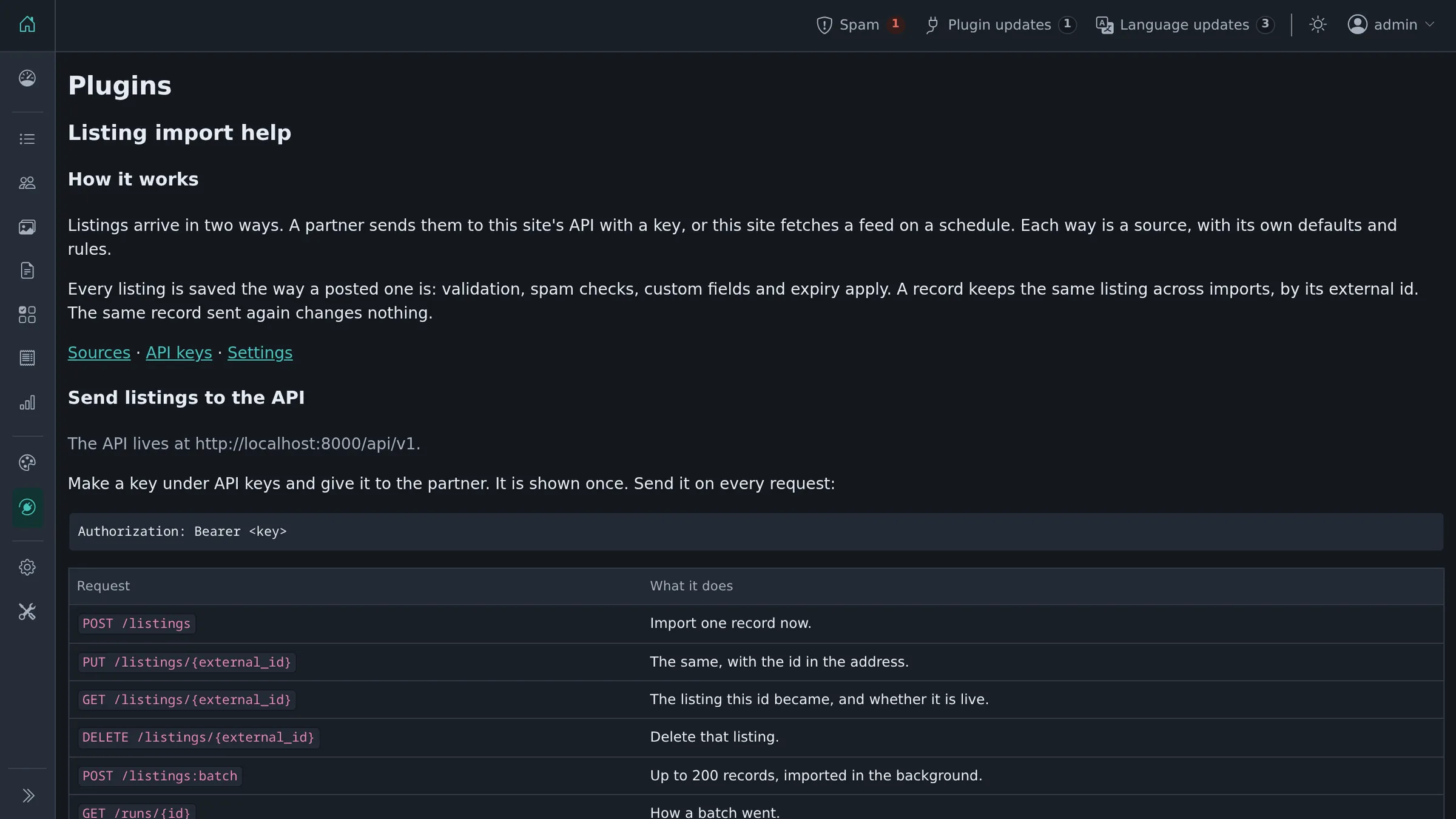The image size is (1456, 819).
Task: Click the Authorization Bearer code block
Action: (x=756, y=532)
